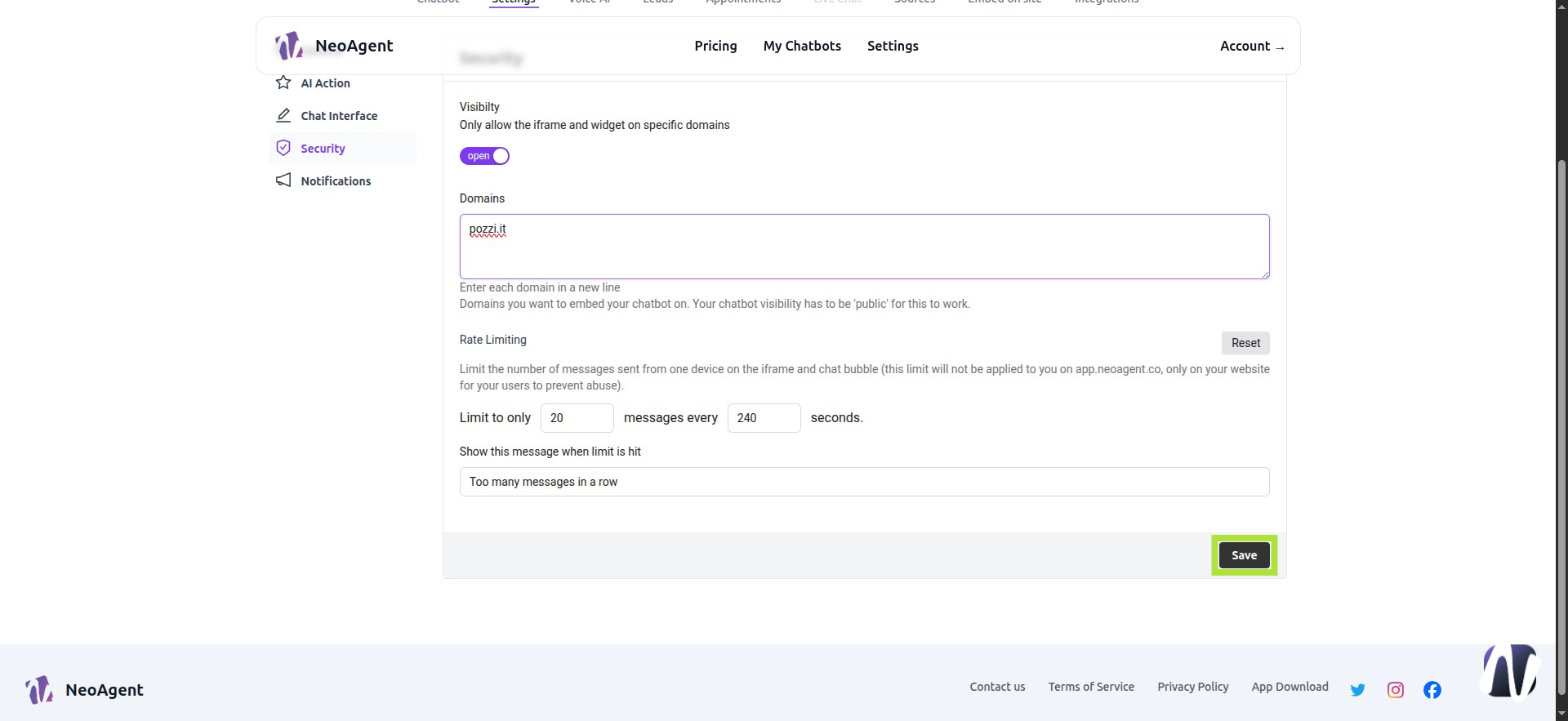1568x721 pixels.
Task: Open the chat widget bubble
Action: (1510, 671)
